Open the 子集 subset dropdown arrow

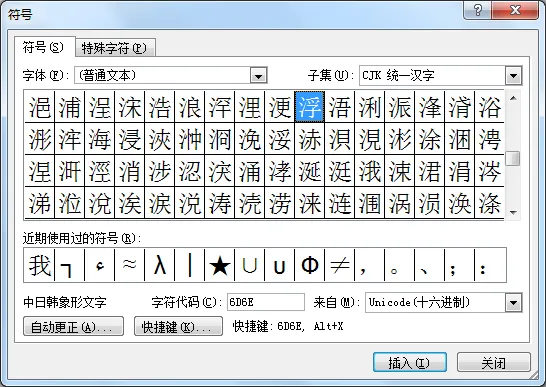pyautogui.click(x=513, y=75)
